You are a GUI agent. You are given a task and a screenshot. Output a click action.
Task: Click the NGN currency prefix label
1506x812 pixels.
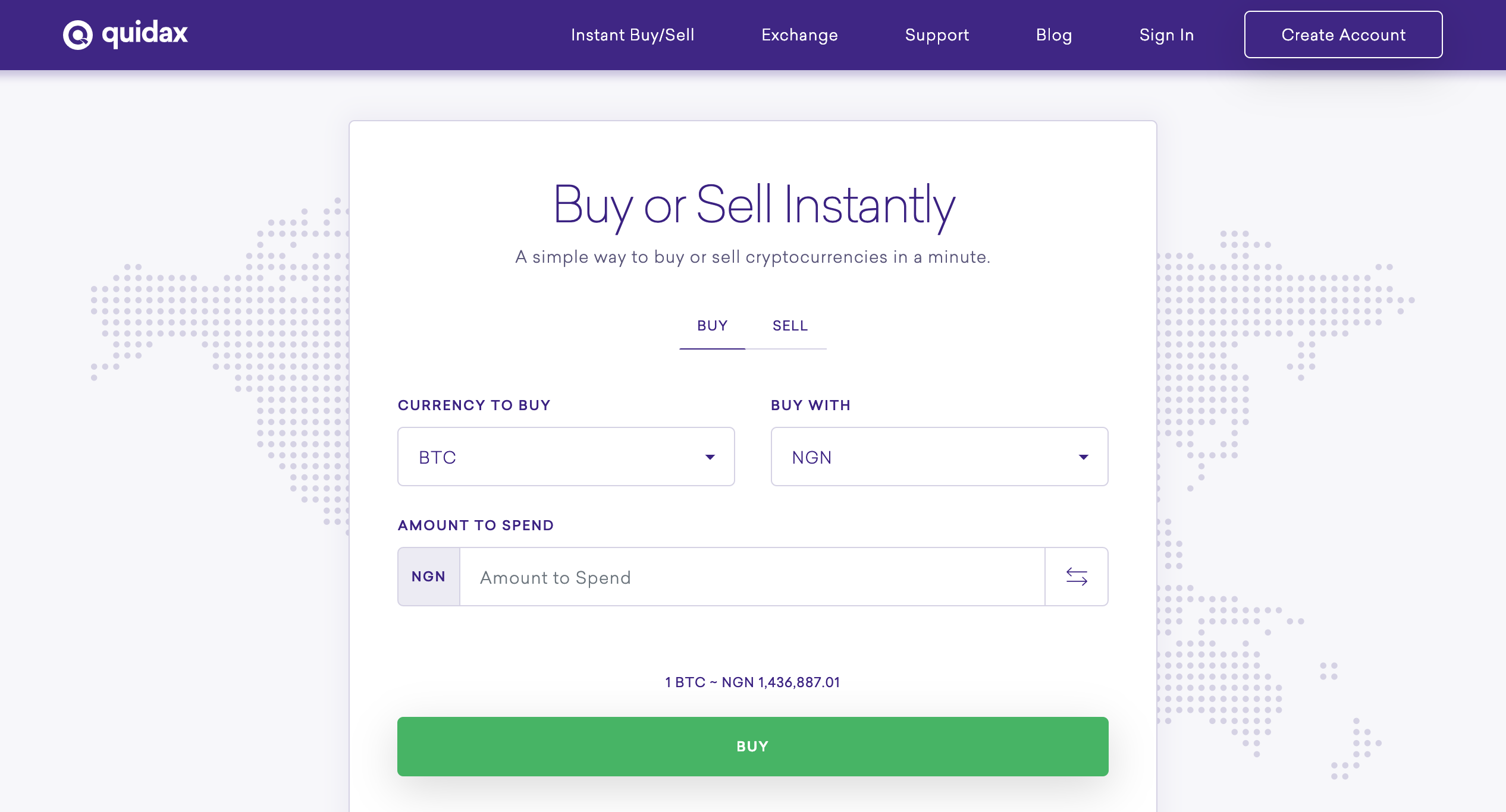point(428,577)
